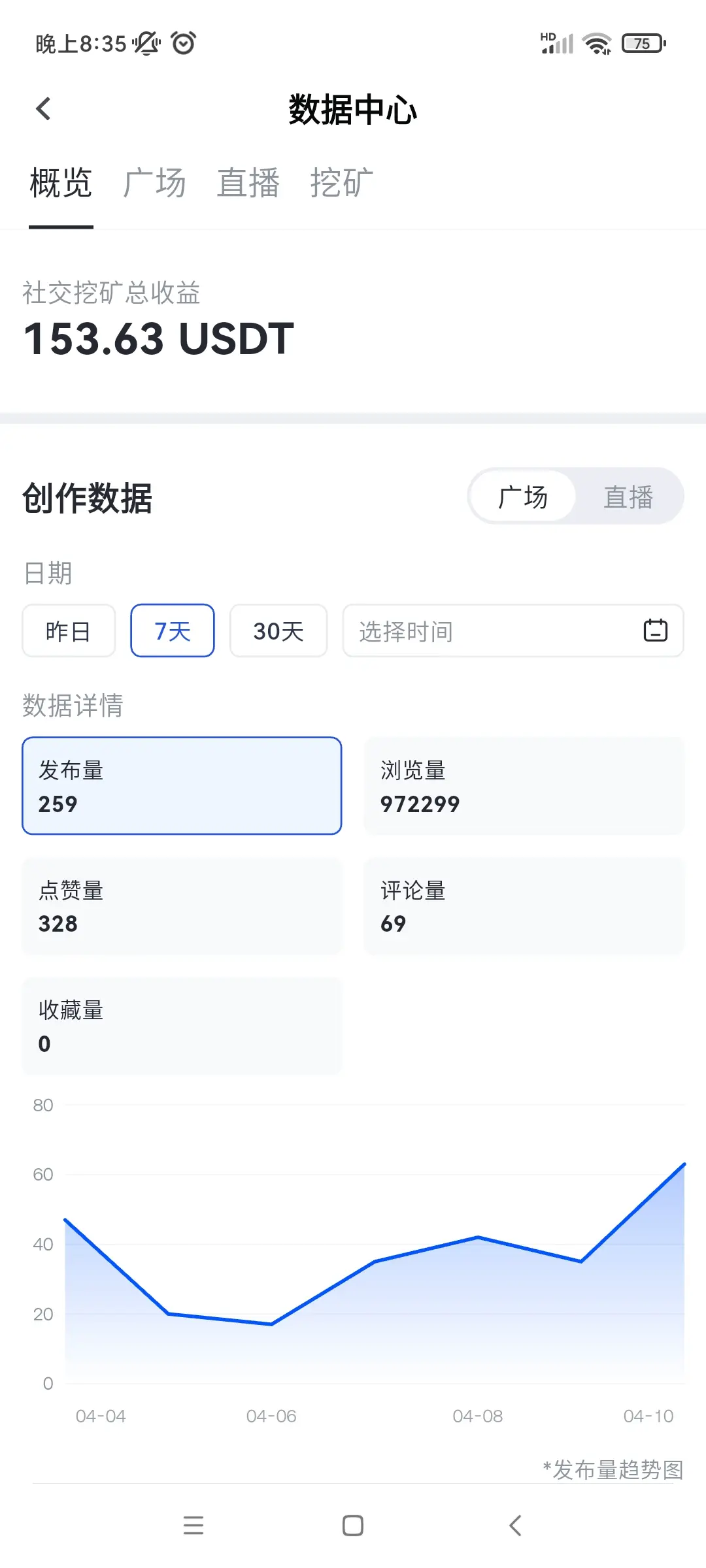Select the 浏览量 metric card
Image resolution: width=706 pixels, height=1568 pixels.
coord(524,786)
